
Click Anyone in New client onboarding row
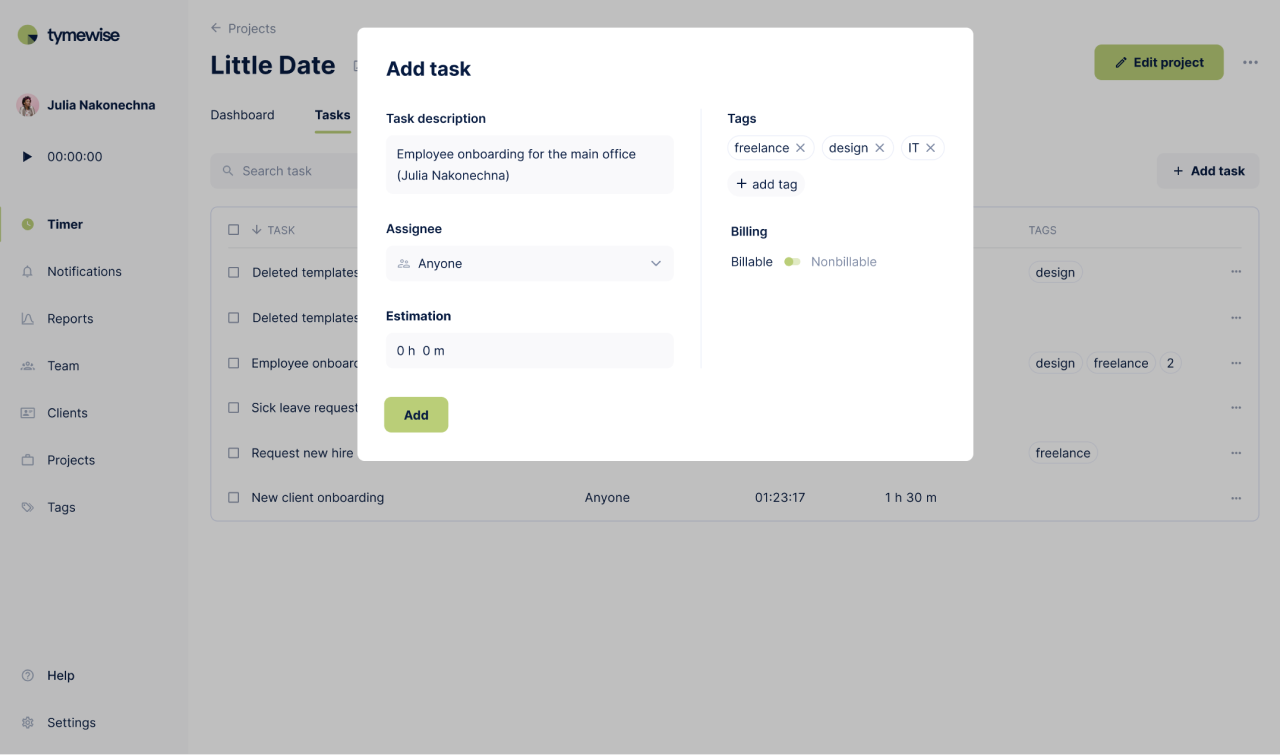click(607, 498)
